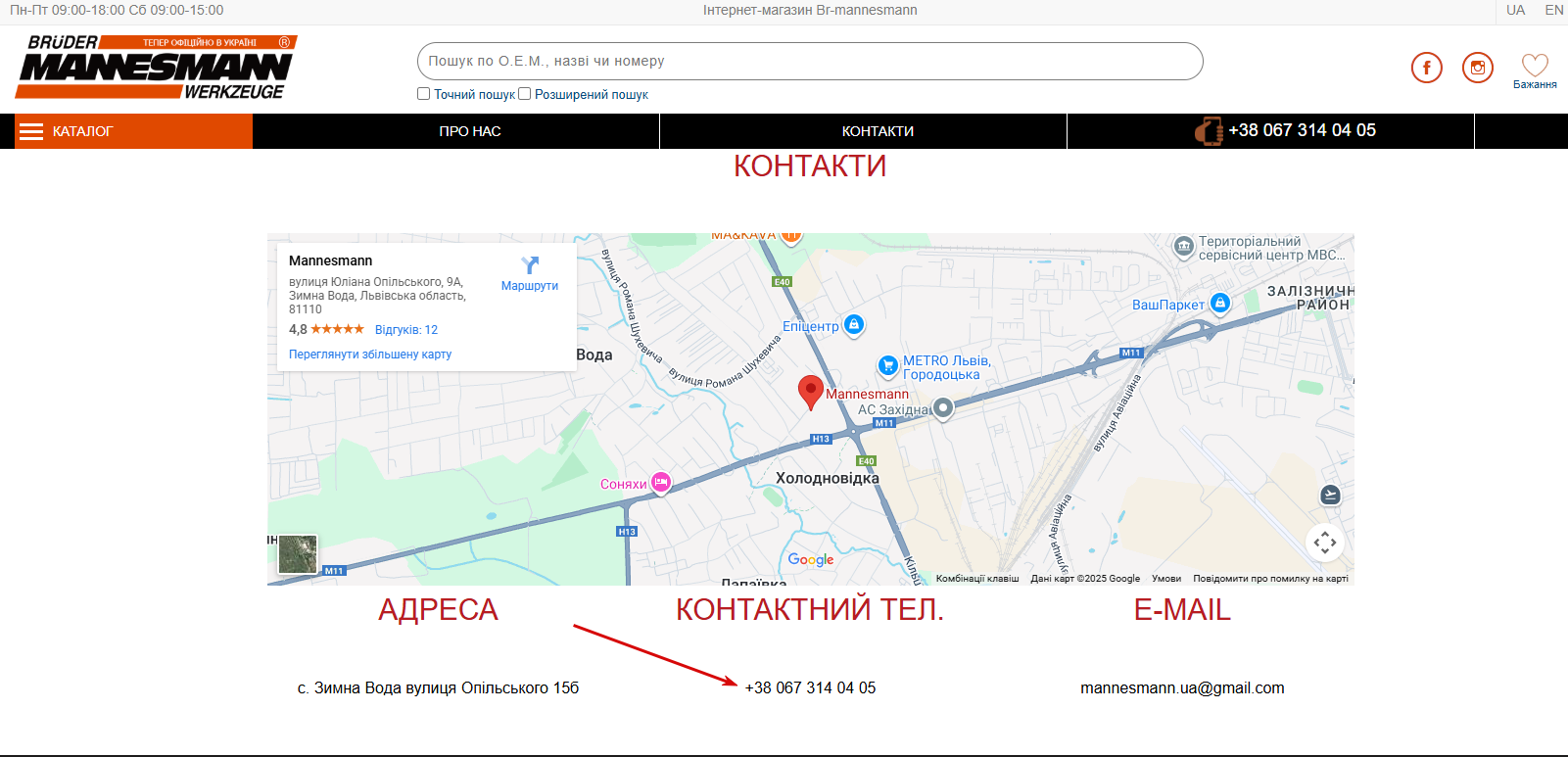Click the Google logo on map
The image size is (1568, 757).
[811, 559]
